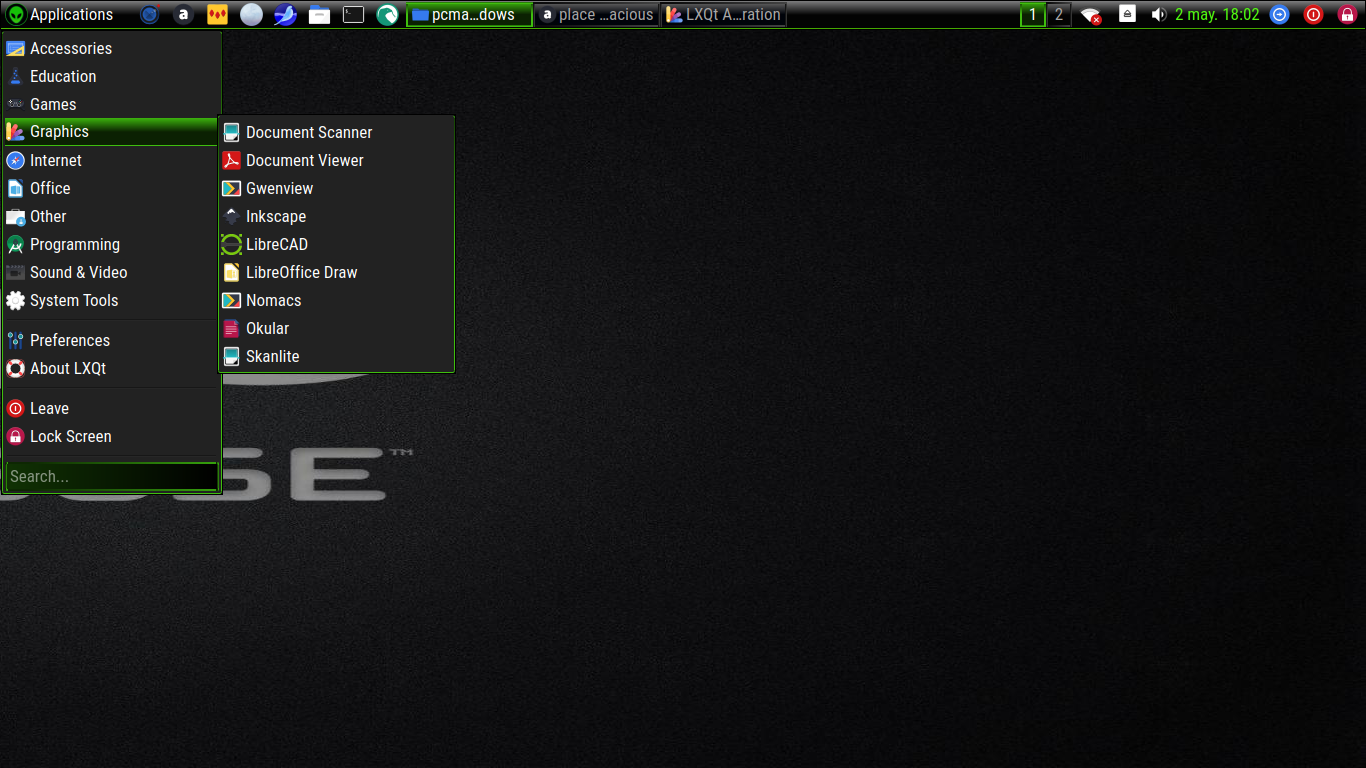Image resolution: width=1366 pixels, height=768 pixels.
Task: Switch to the LXQt A...ration task
Action: (723, 15)
